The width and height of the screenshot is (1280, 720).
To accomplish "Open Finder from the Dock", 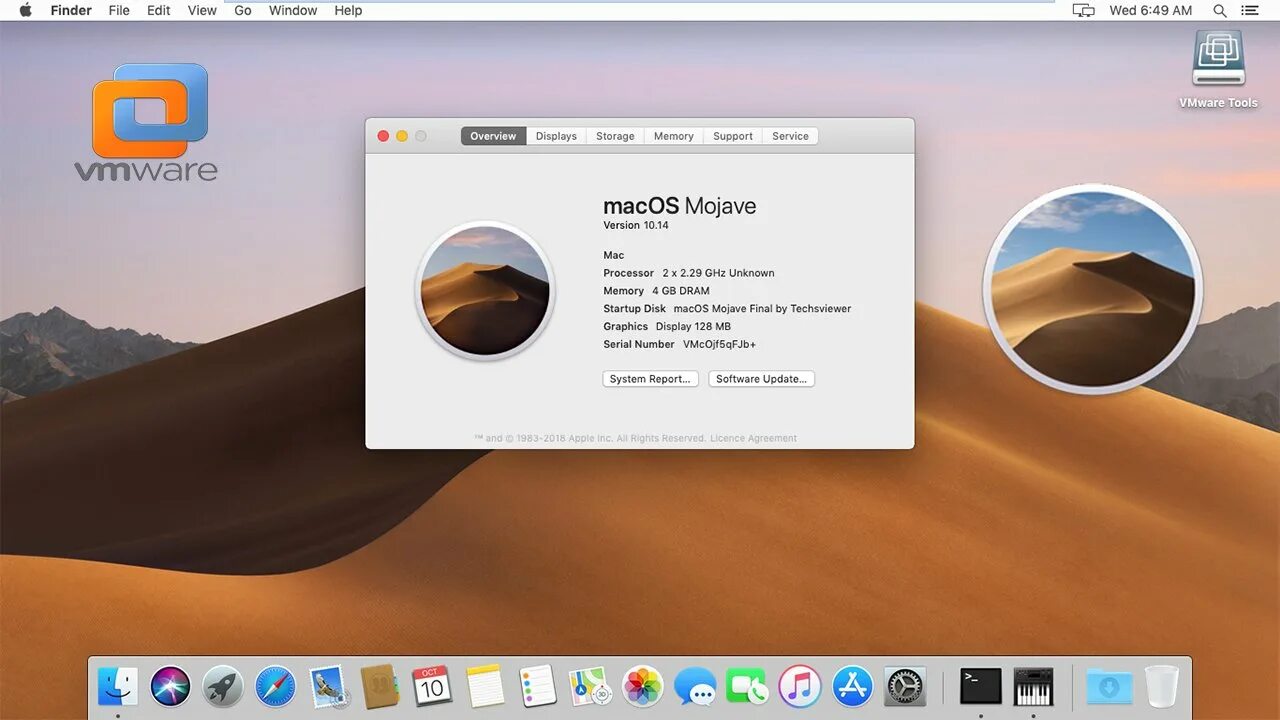I will (118, 687).
